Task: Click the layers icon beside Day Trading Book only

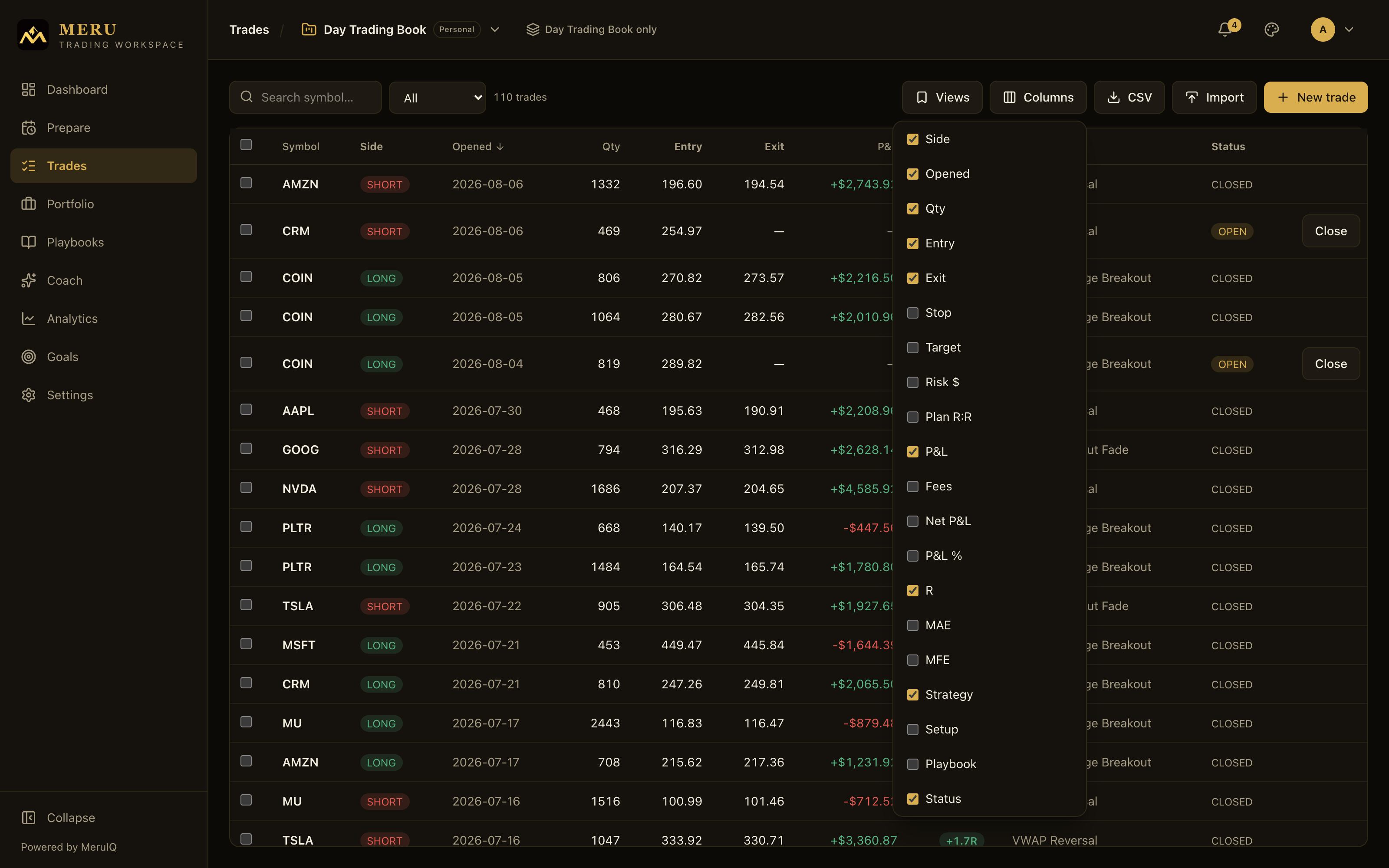Action: coord(533,30)
